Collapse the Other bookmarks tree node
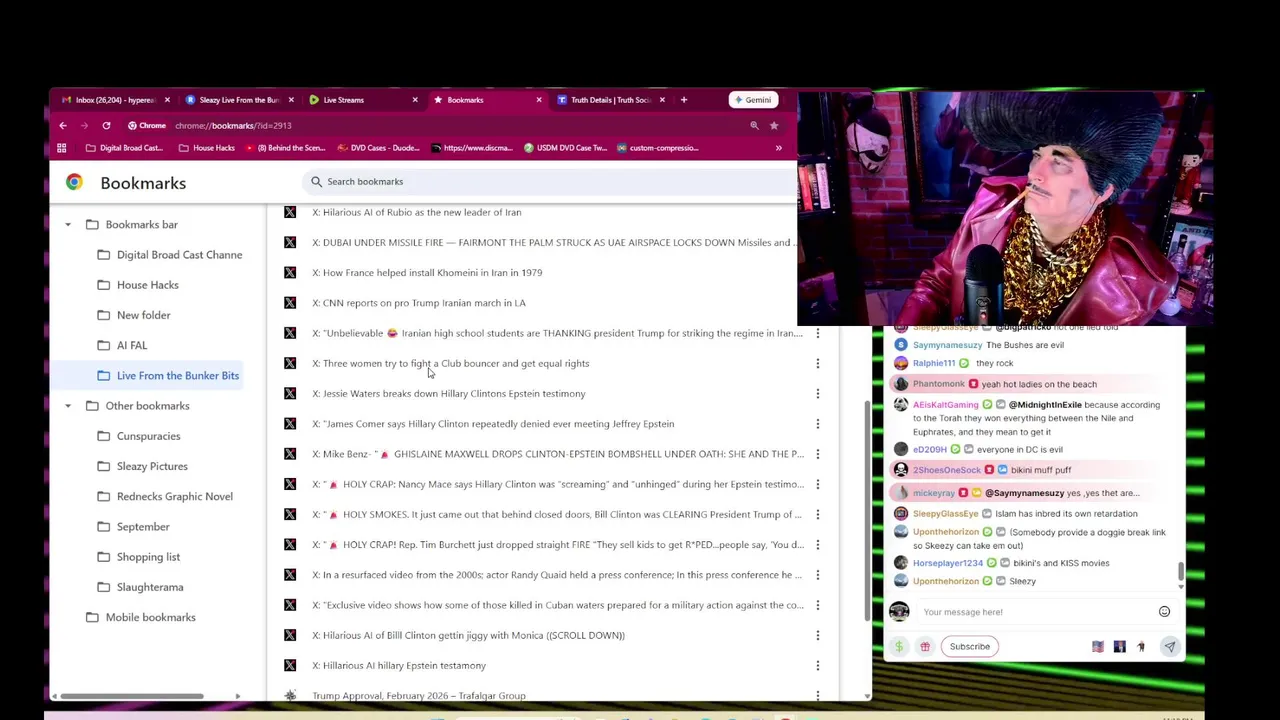The height and width of the screenshot is (720, 1280). (x=68, y=406)
